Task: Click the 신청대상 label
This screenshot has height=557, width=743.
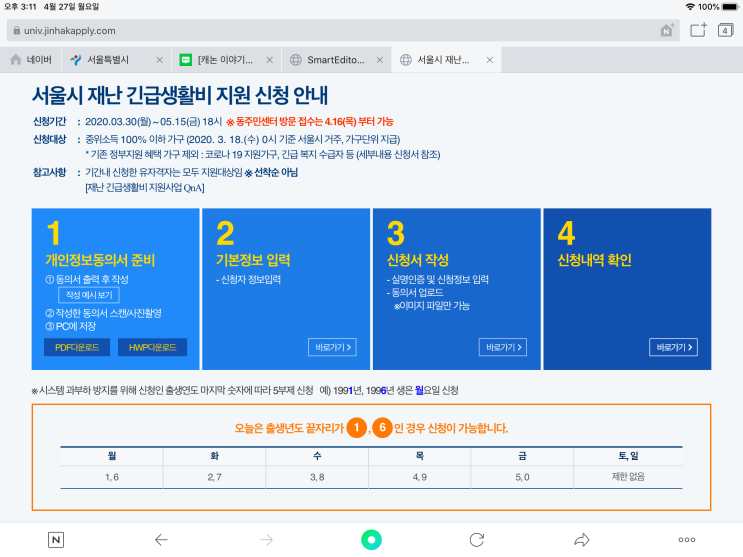Action: pos(49,139)
